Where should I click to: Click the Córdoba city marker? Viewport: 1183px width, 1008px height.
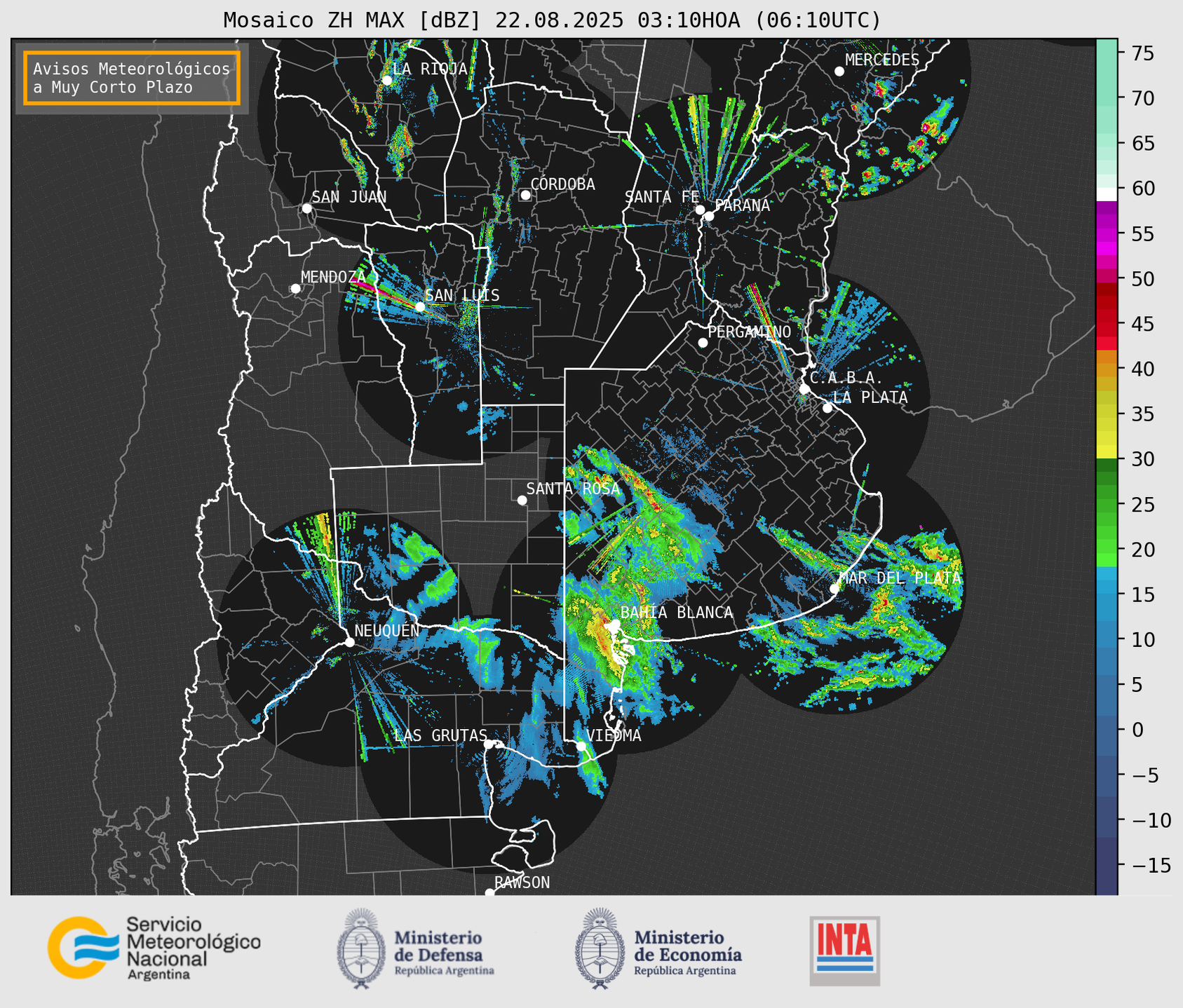(x=525, y=195)
